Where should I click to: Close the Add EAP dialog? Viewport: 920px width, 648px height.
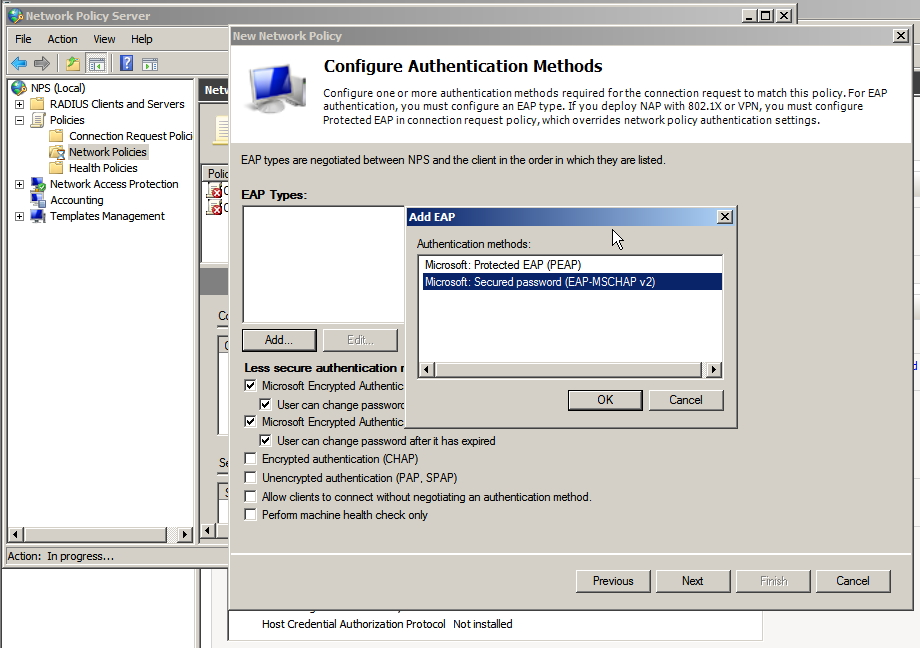pos(725,217)
